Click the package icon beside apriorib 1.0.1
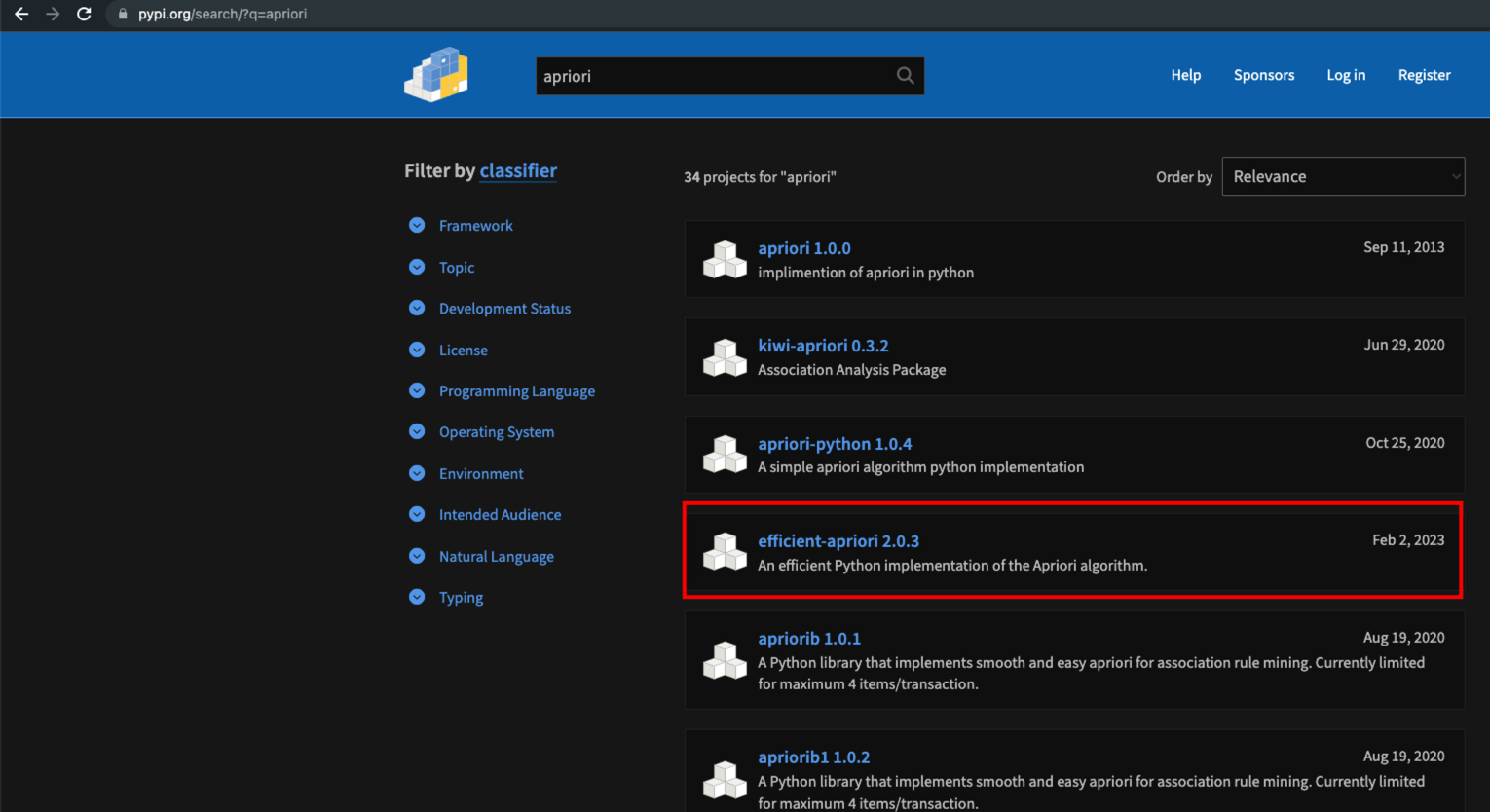1490x812 pixels. pos(725,660)
